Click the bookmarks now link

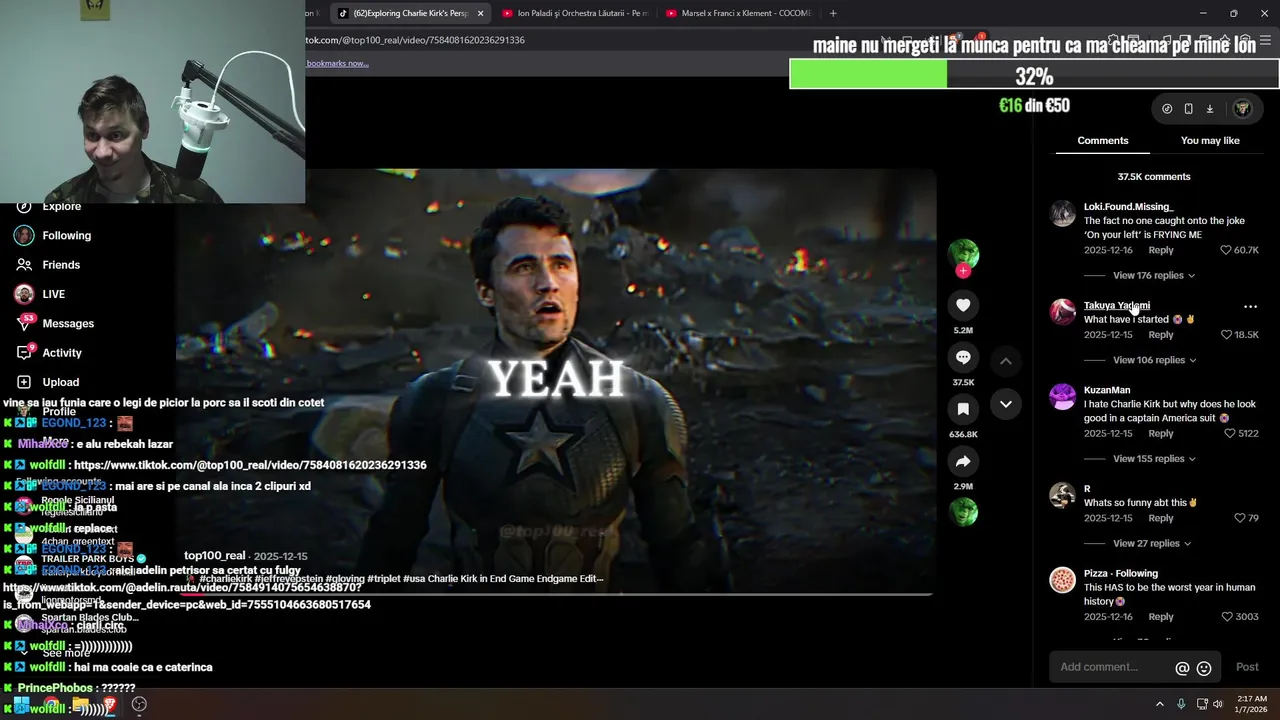tap(337, 63)
